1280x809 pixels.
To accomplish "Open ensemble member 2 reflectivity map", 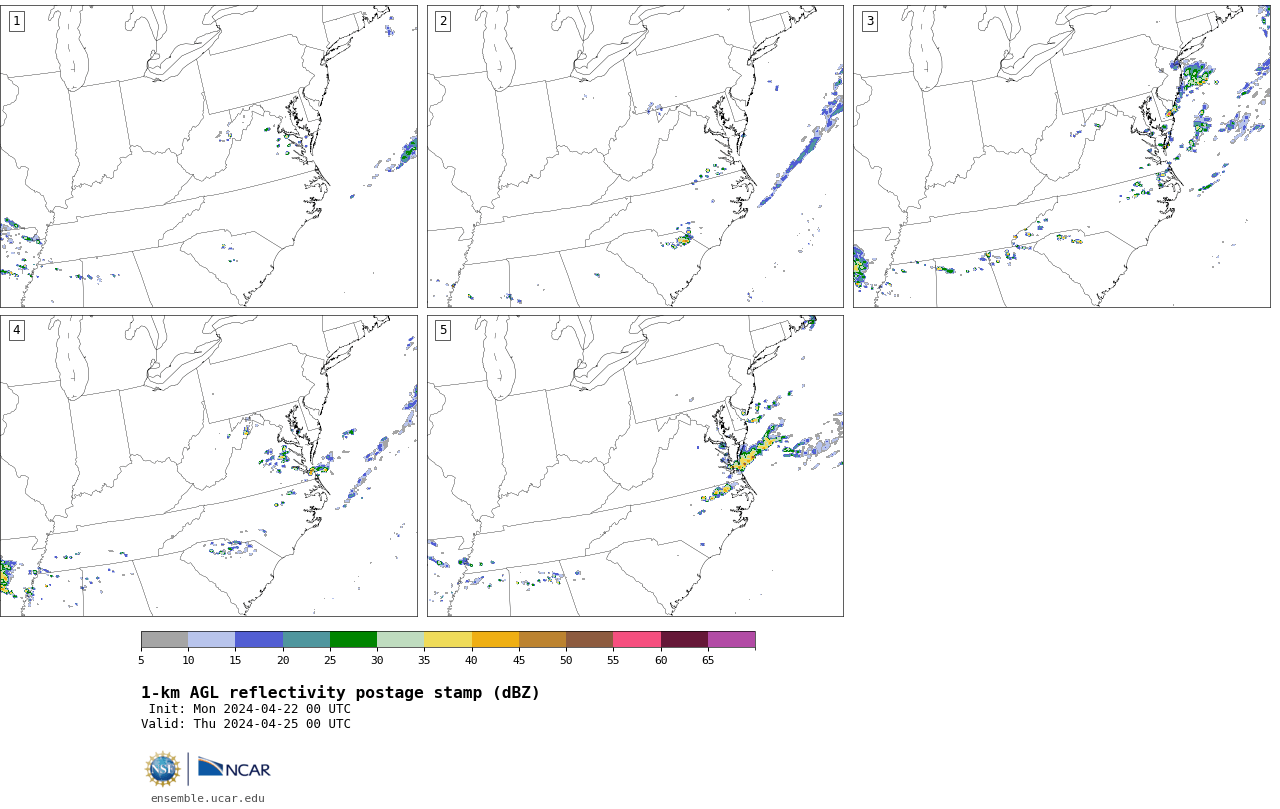I will coord(635,156).
